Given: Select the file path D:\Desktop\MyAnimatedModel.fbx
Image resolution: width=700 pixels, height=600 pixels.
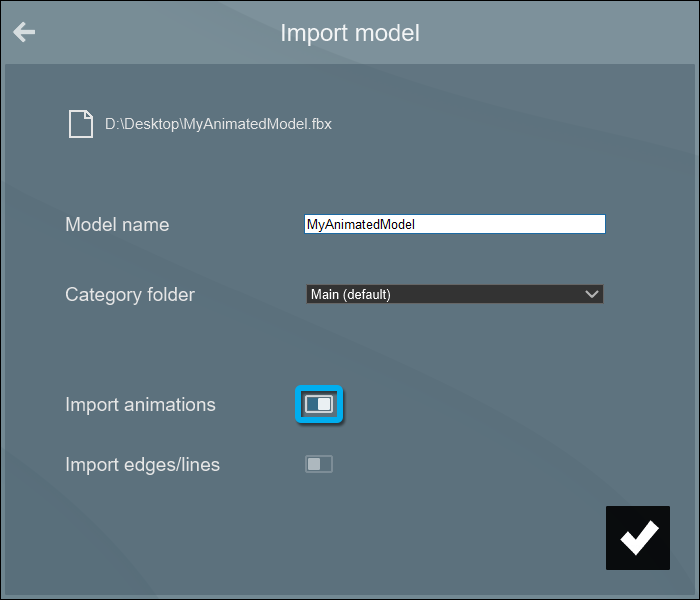Looking at the screenshot, I should [x=218, y=124].
